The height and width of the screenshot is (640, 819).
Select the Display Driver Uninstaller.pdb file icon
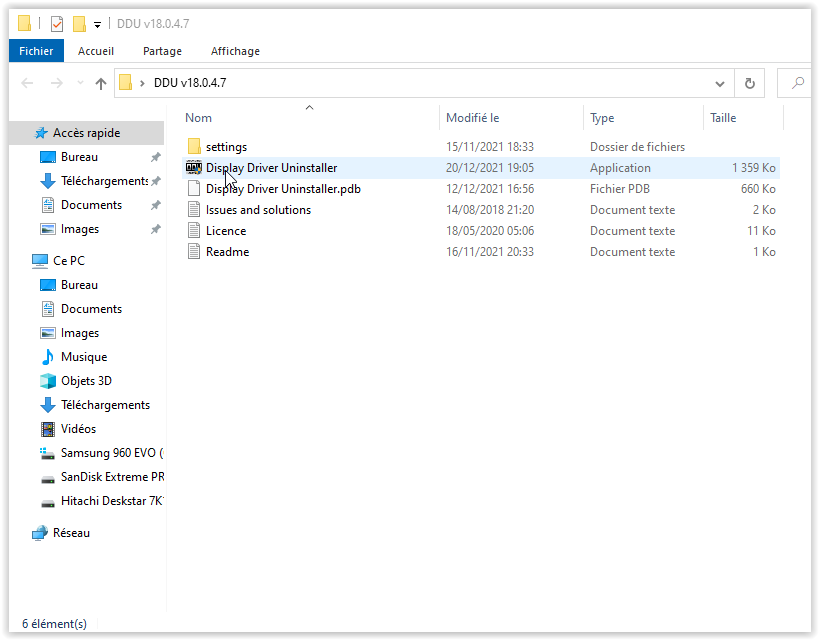(194, 188)
